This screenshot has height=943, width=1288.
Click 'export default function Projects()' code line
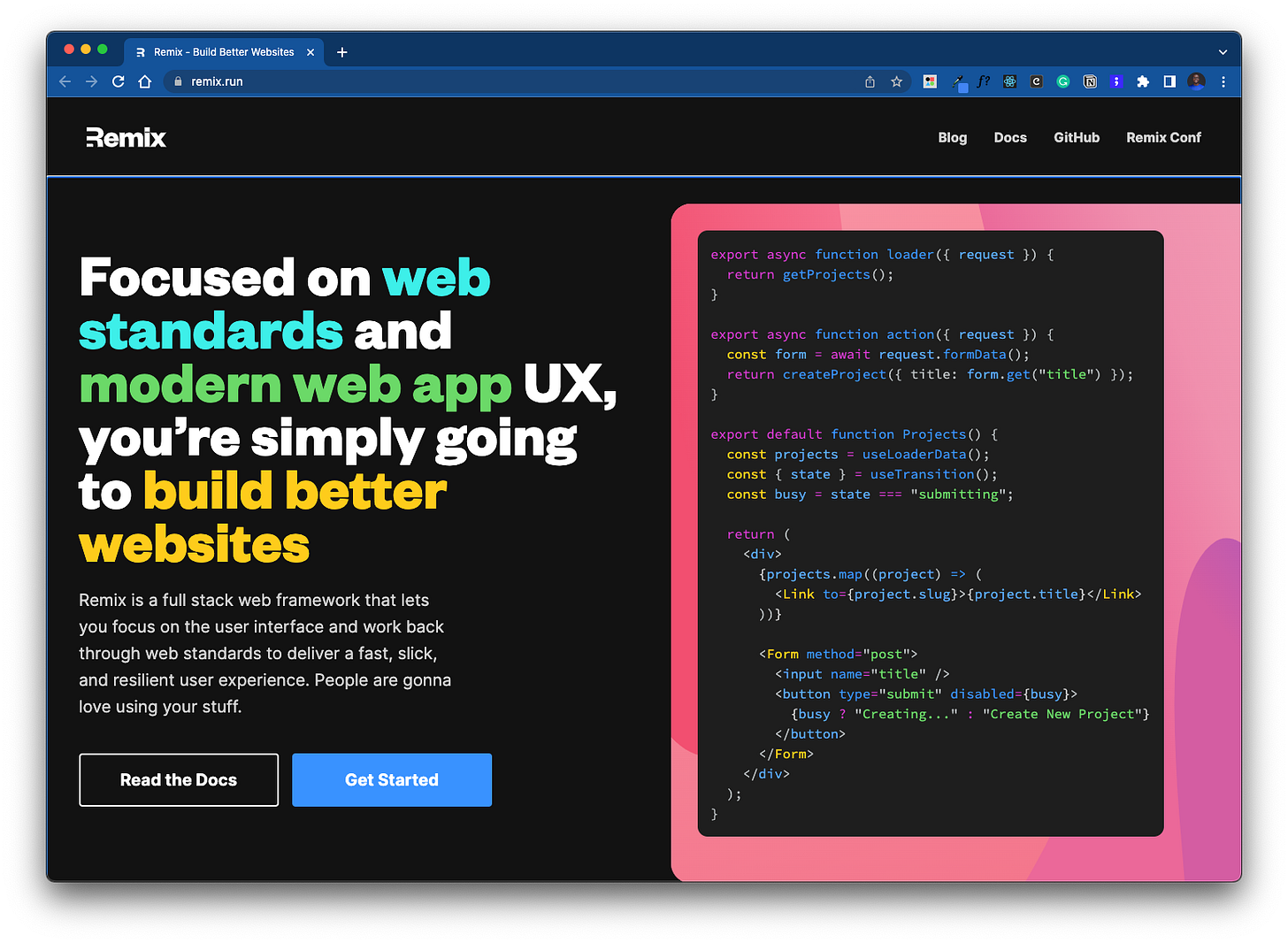click(855, 434)
